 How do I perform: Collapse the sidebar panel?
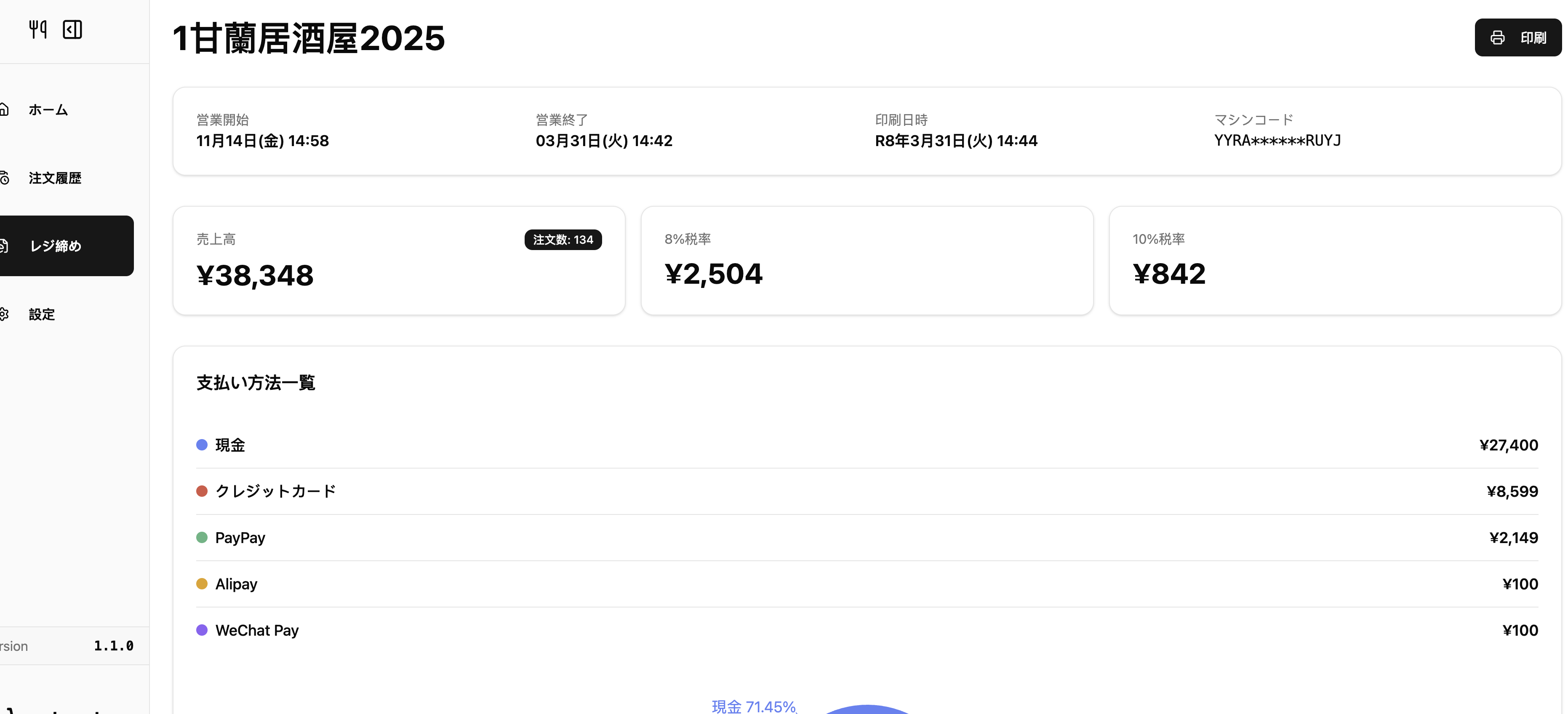(x=72, y=29)
